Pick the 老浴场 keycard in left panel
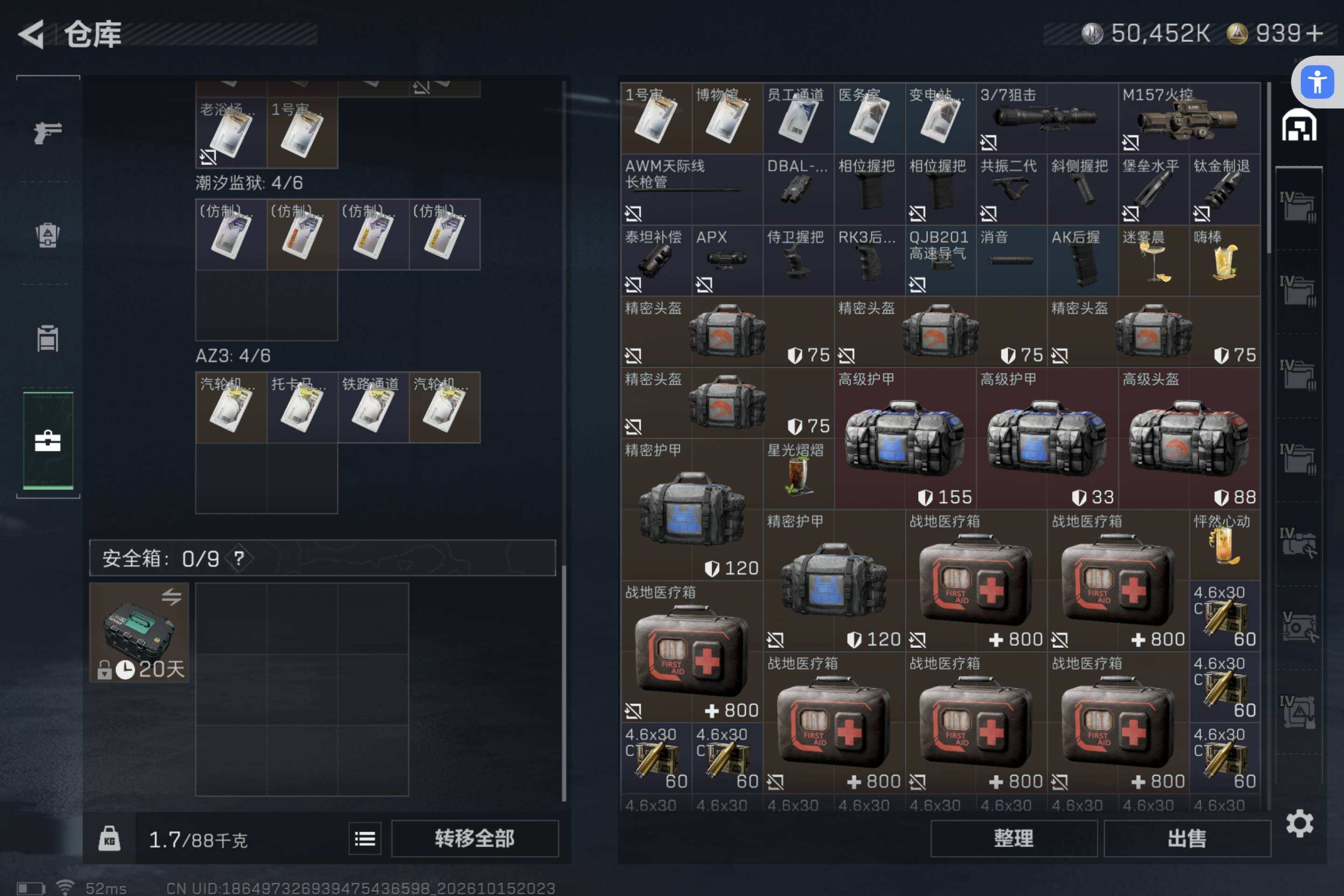This screenshot has height=896, width=1344. [231, 132]
